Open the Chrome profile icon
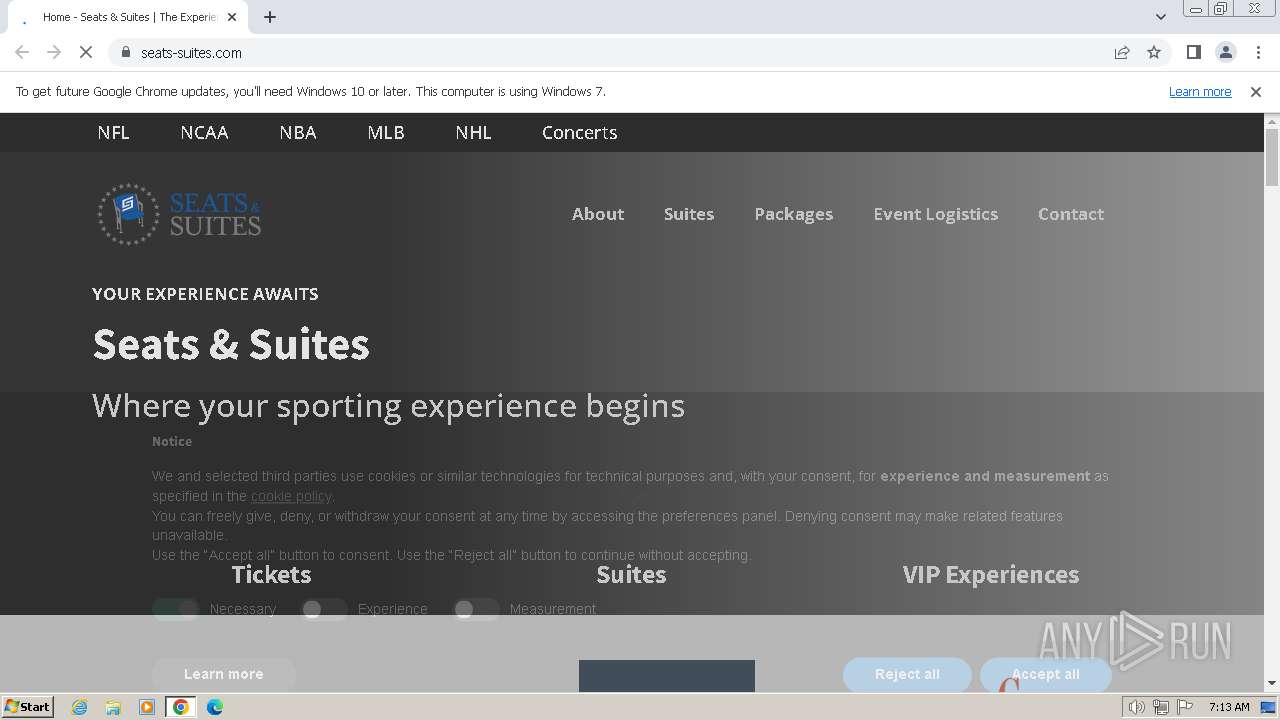Viewport: 1280px width, 720px height. point(1226,52)
